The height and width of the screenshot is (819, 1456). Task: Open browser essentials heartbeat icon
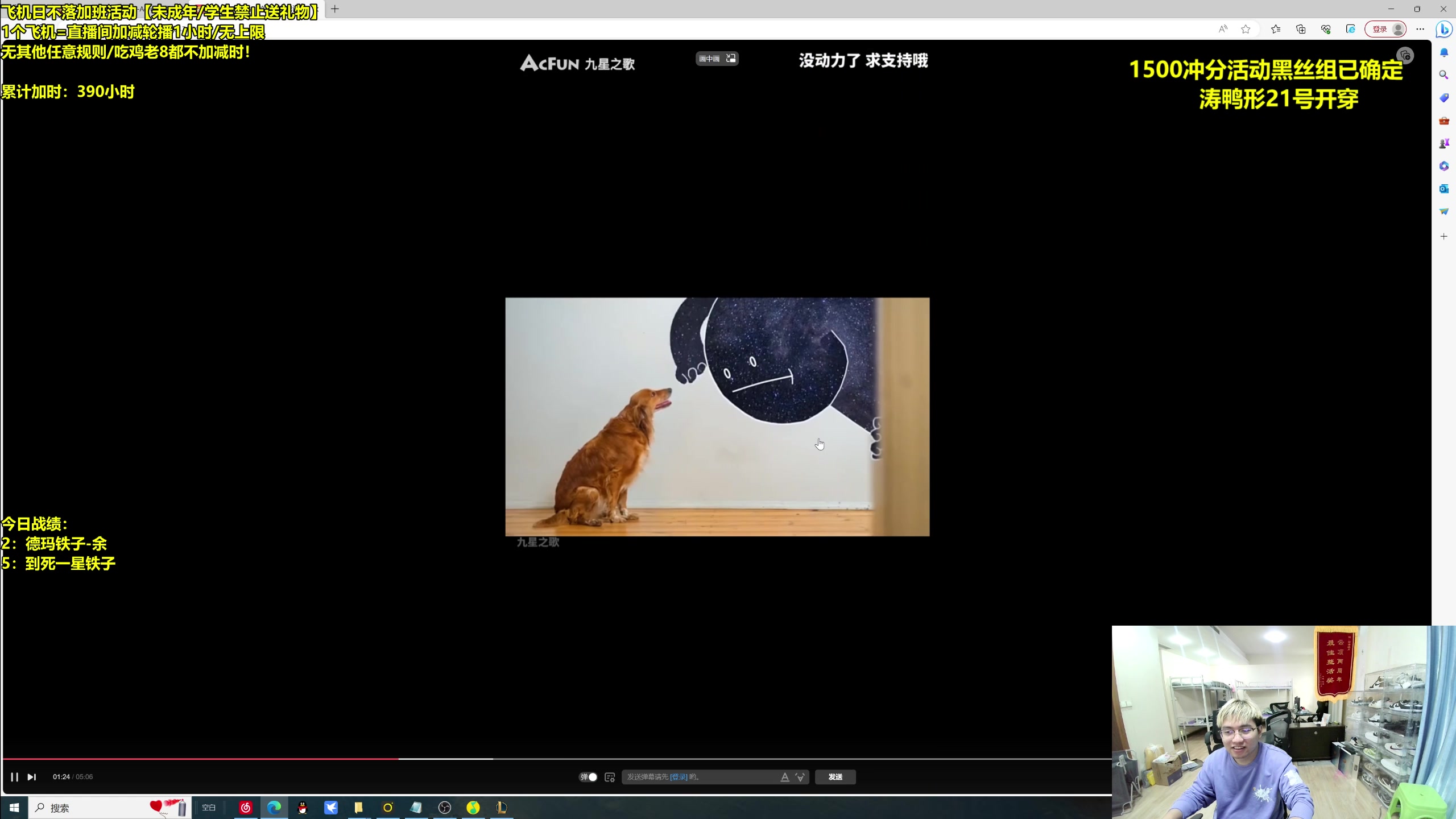[x=1326, y=29]
